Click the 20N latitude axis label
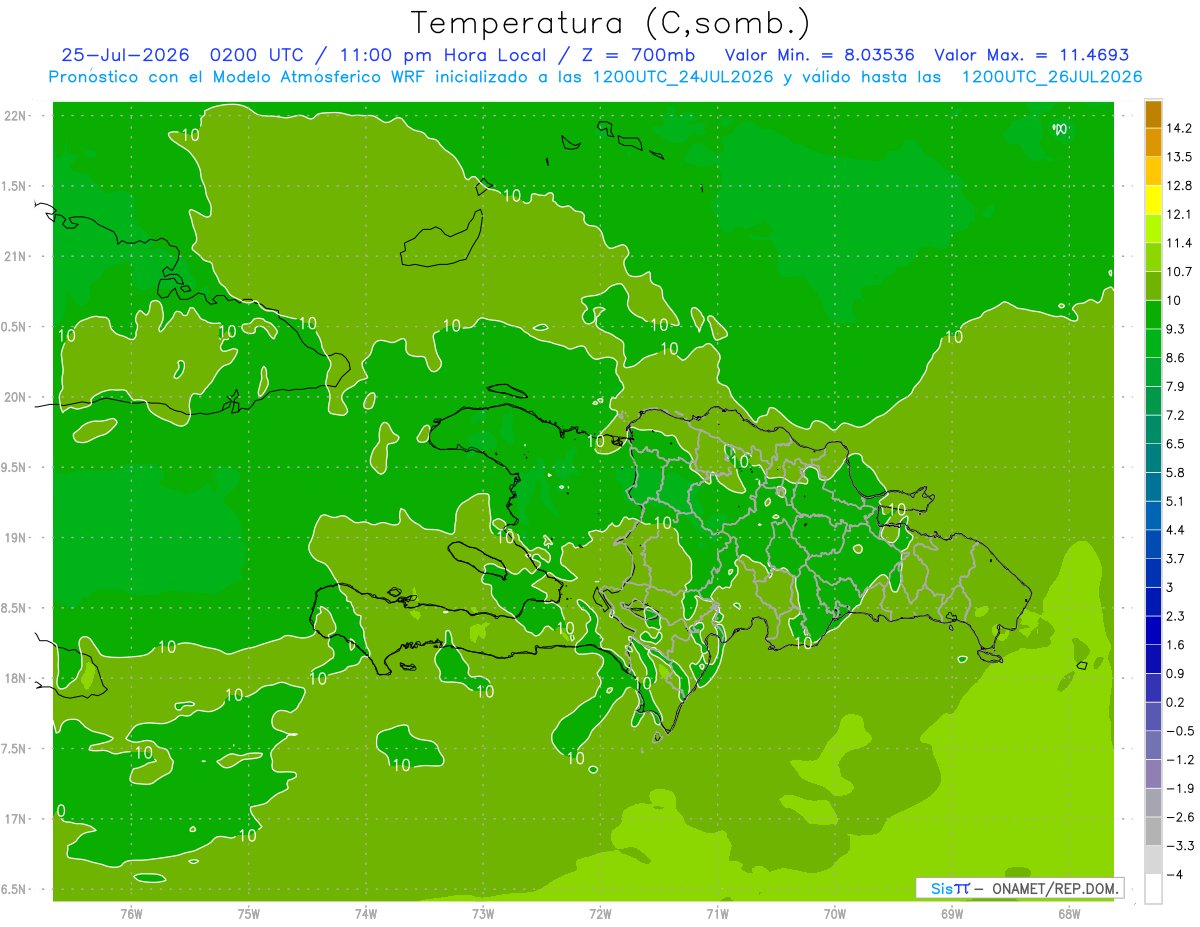Image resolution: width=1200 pixels, height=927 pixels. click(x=17, y=397)
